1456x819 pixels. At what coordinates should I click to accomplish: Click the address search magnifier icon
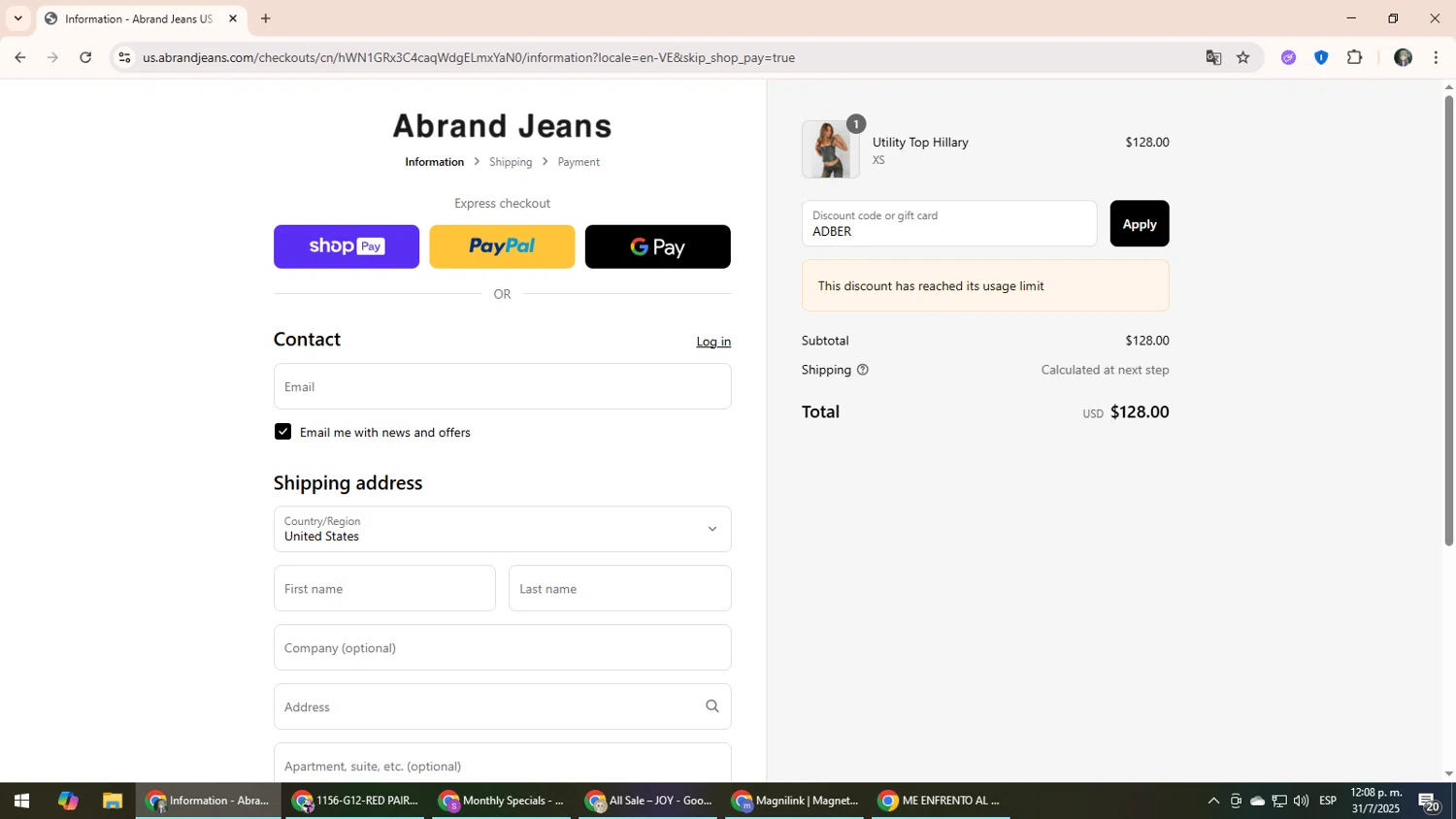pyautogui.click(x=711, y=706)
